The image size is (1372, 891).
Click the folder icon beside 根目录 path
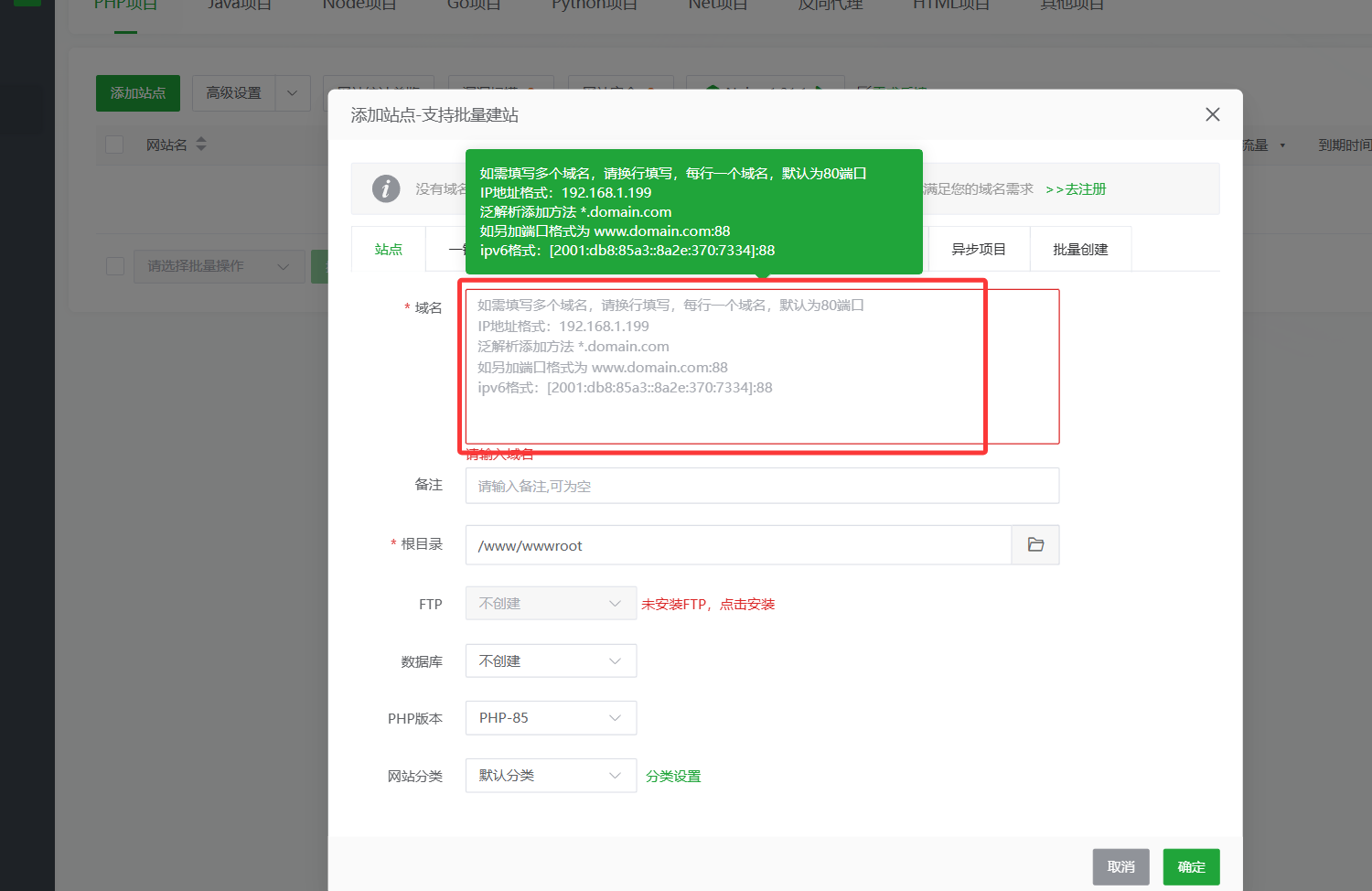pos(1035,545)
